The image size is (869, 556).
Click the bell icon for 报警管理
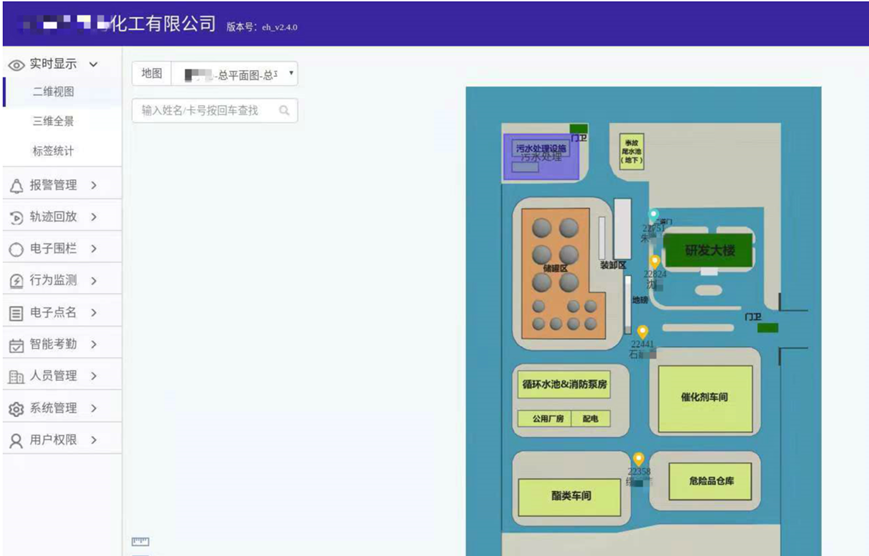pyautogui.click(x=16, y=186)
